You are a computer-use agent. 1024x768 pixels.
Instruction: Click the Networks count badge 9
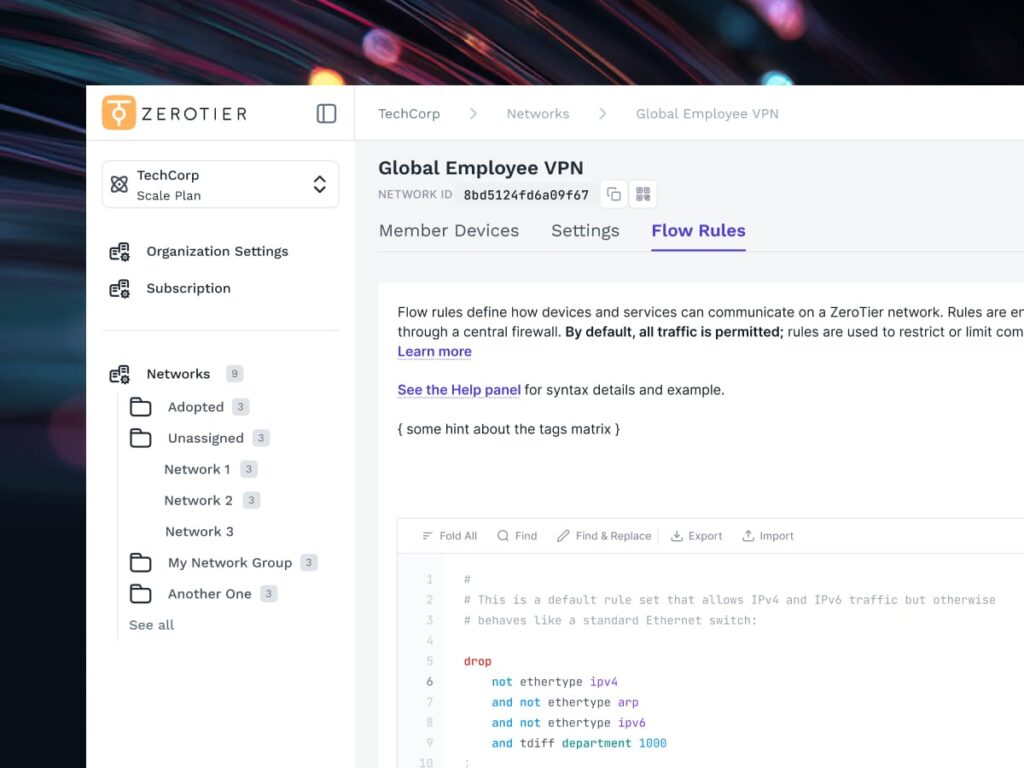click(234, 374)
